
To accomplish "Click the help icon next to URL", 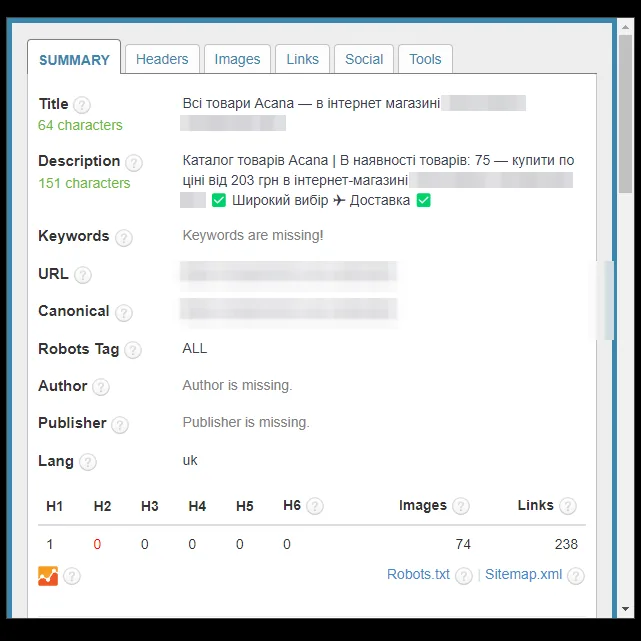I will [83, 275].
